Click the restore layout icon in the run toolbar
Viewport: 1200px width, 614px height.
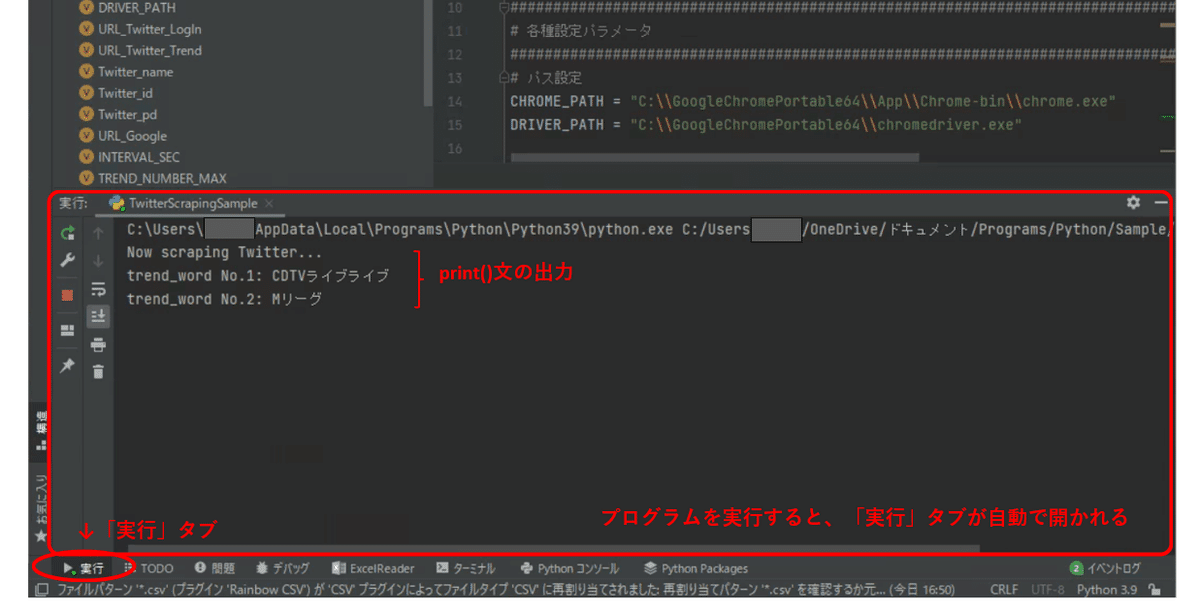(x=68, y=331)
